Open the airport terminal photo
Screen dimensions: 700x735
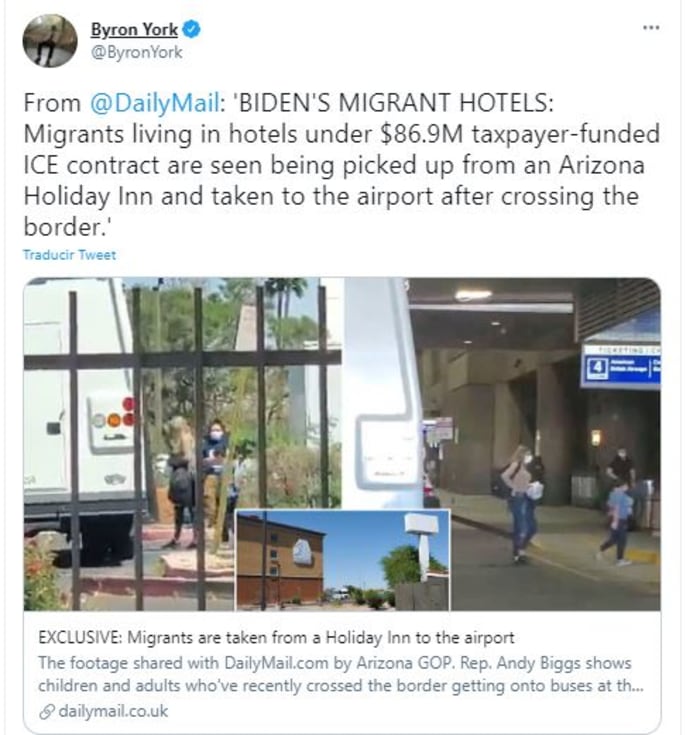[502, 443]
